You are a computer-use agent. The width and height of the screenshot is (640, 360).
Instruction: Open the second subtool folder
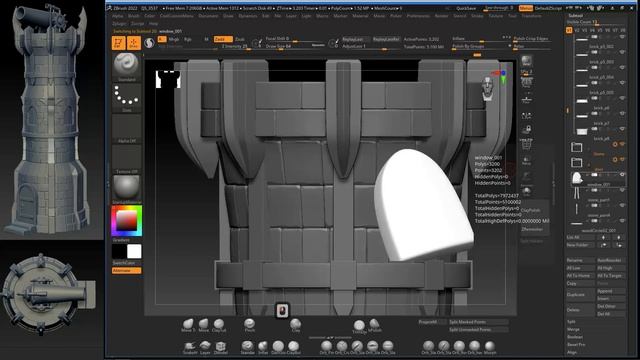576,162
